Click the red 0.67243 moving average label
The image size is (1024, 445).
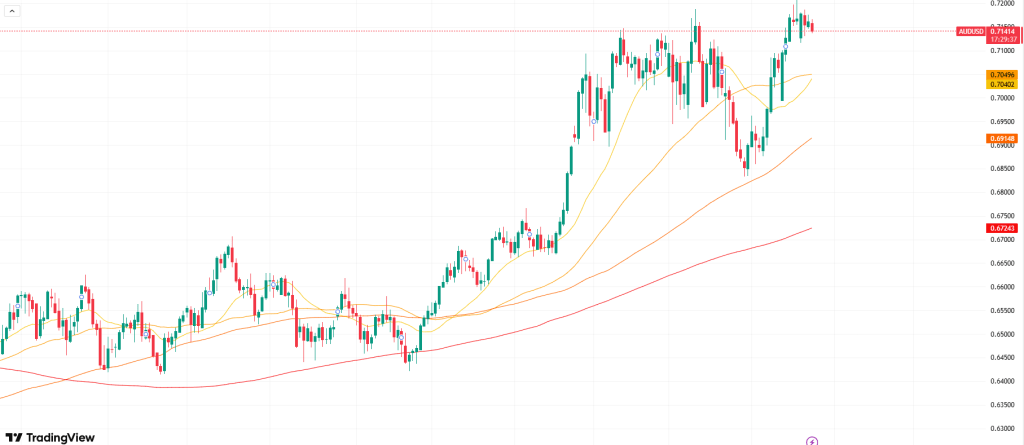(1002, 228)
